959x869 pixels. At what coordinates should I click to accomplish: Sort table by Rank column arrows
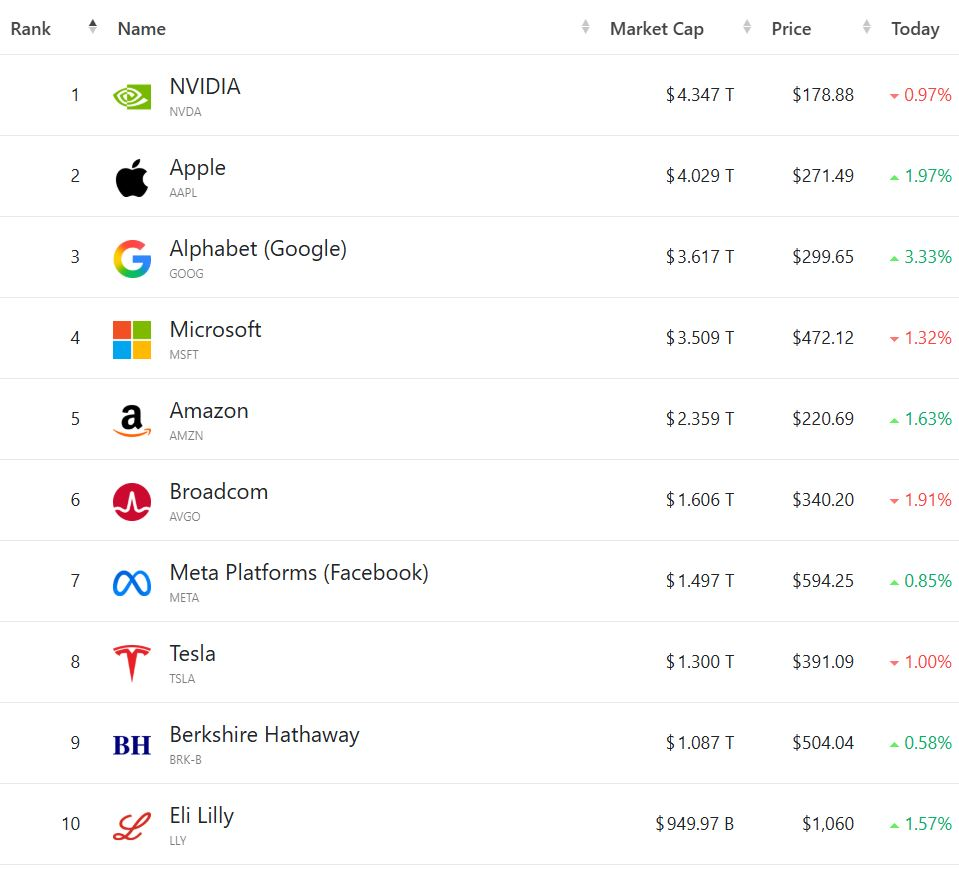93,28
